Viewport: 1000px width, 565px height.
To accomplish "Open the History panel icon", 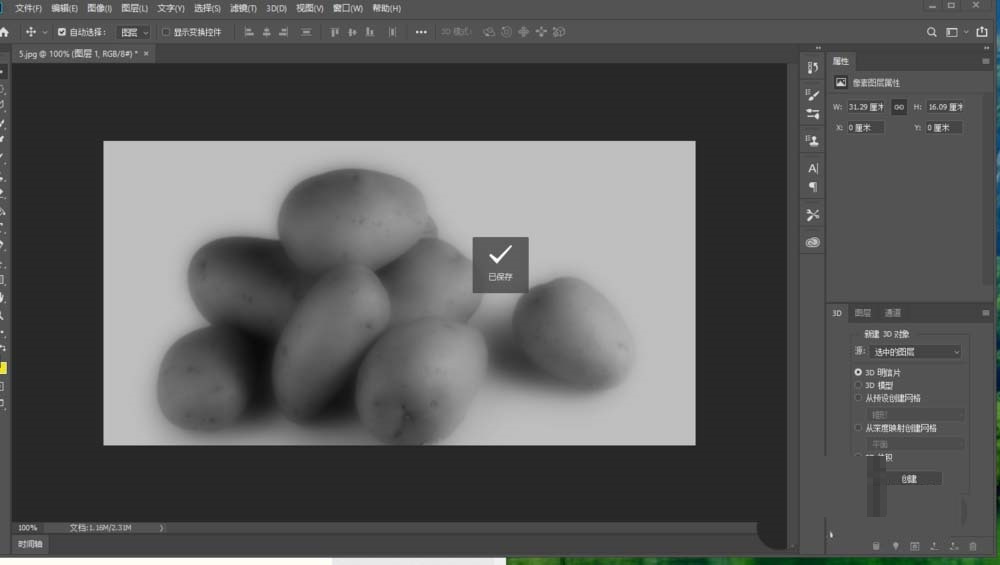I will tap(812, 68).
